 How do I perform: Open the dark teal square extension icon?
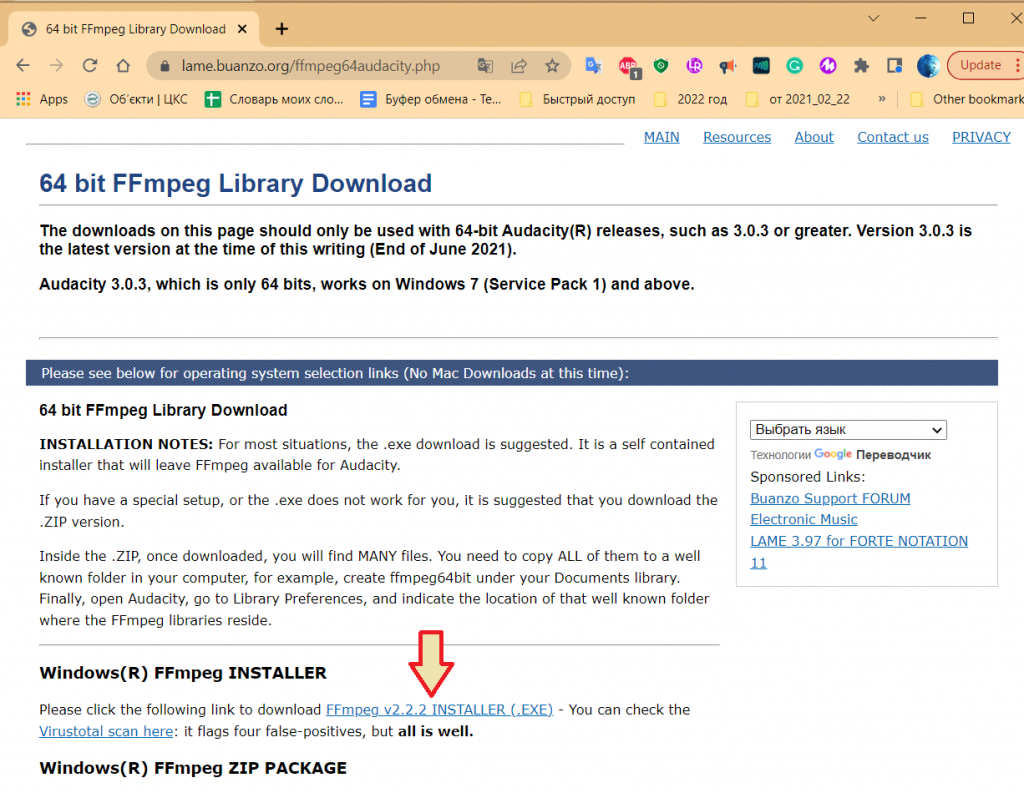pyautogui.click(x=761, y=65)
